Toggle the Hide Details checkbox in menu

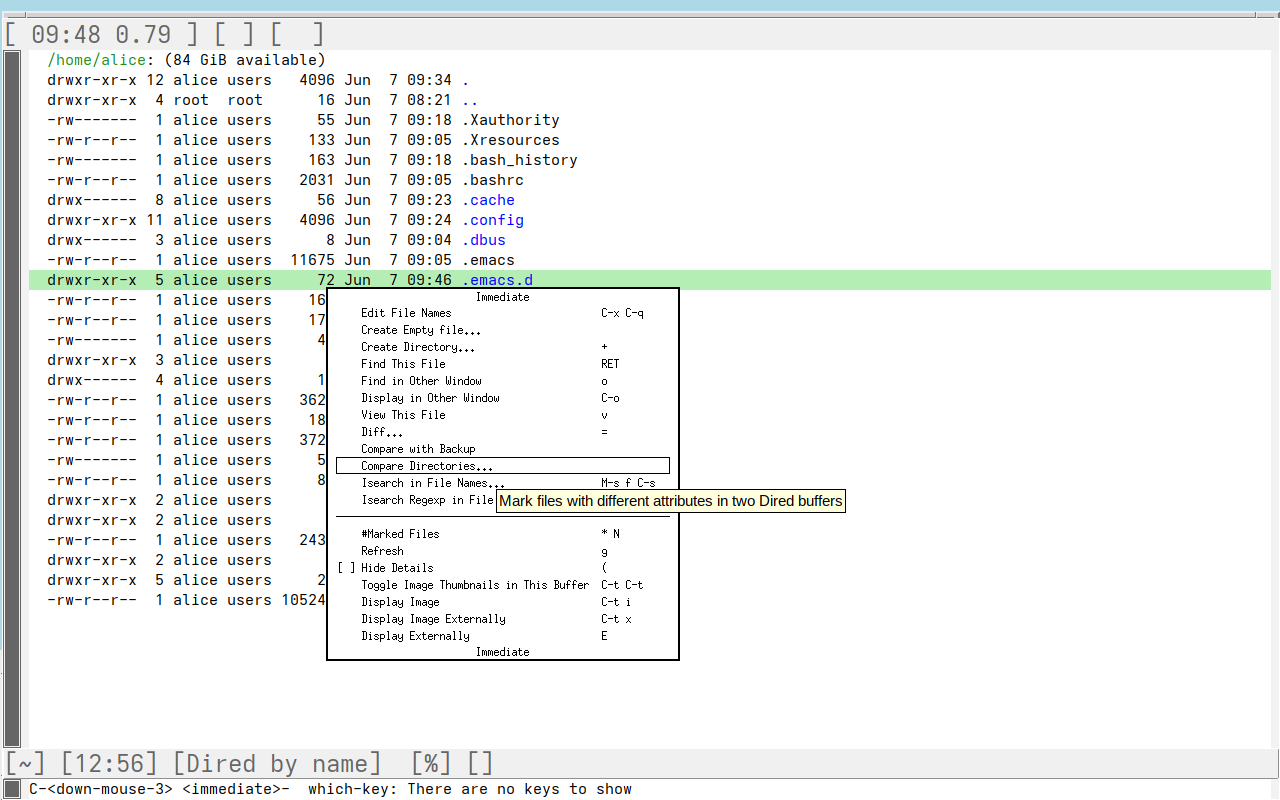pyautogui.click(x=346, y=568)
